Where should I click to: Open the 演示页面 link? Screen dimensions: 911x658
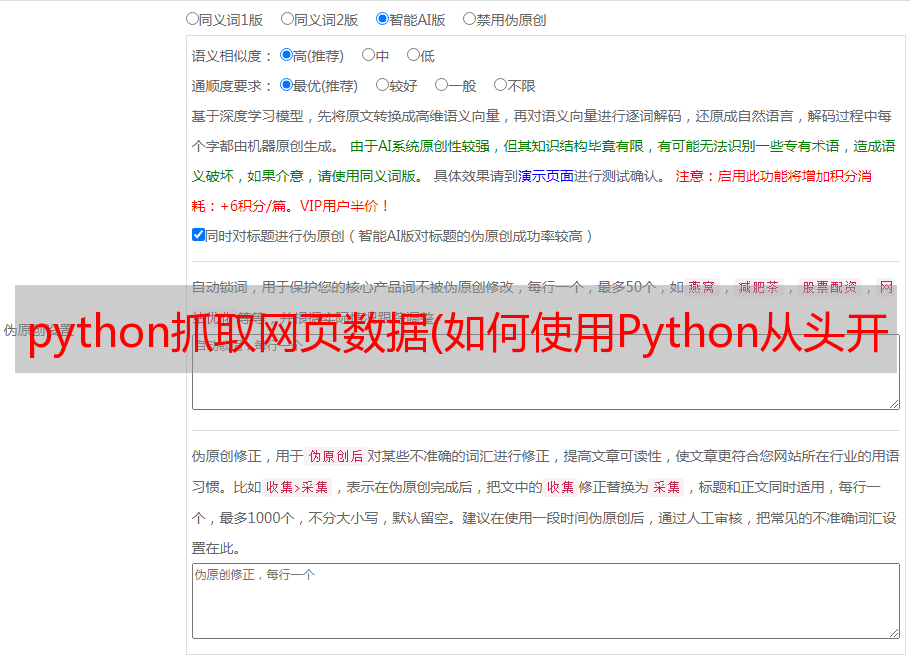point(546,176)
